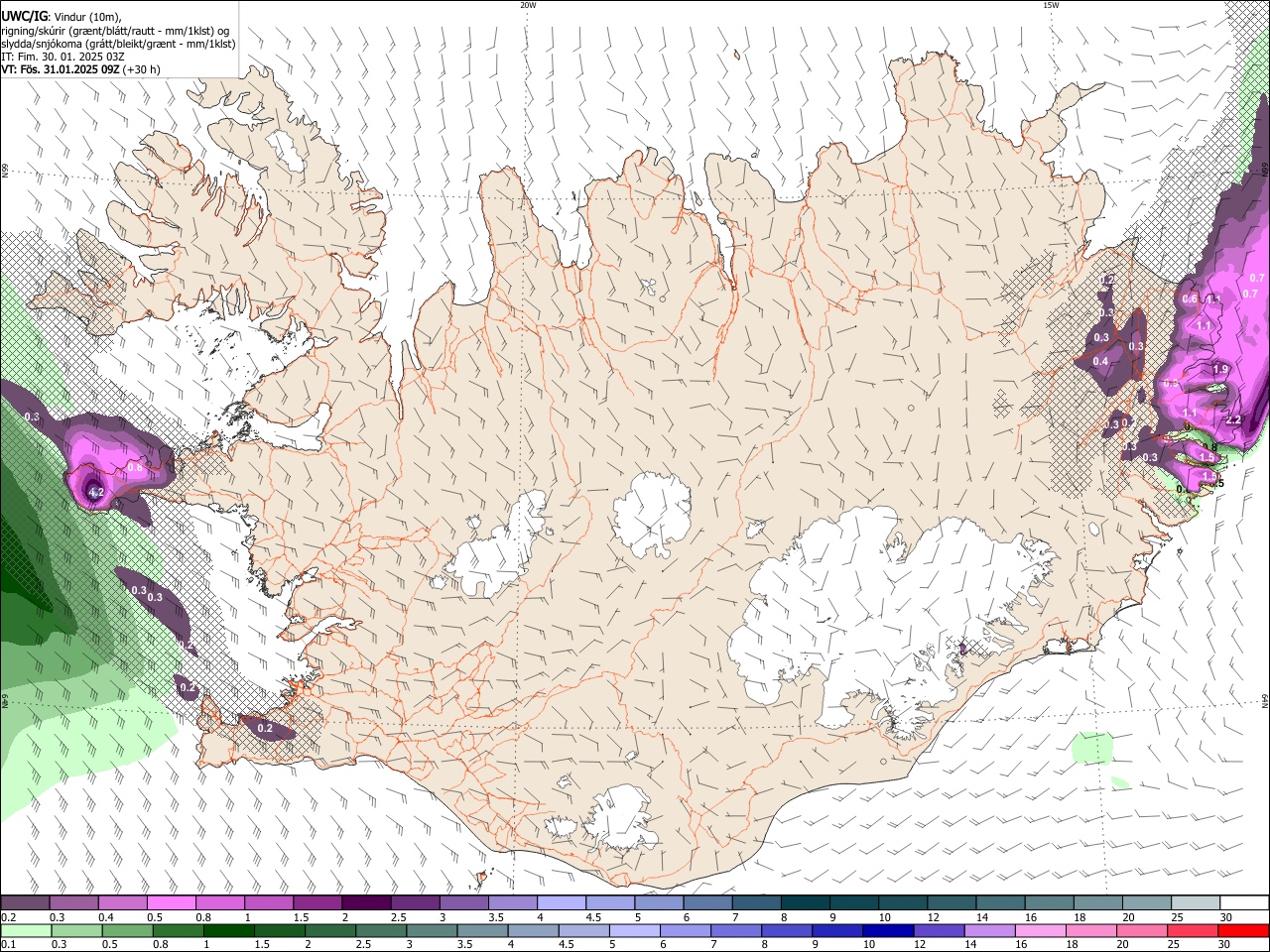Click the 1.9 precipitation value on the map
The height and width of the screenshot is (952, 1270).
tap(1220, 369)
